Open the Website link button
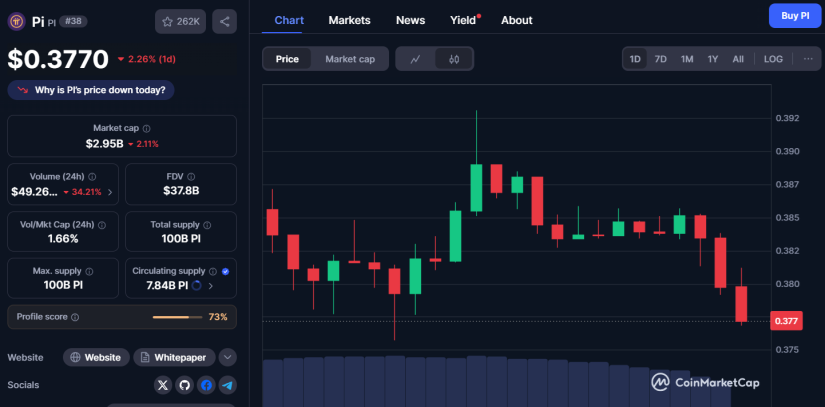Image resolution: width=825 pixels, height=407 pixels. 96,358
